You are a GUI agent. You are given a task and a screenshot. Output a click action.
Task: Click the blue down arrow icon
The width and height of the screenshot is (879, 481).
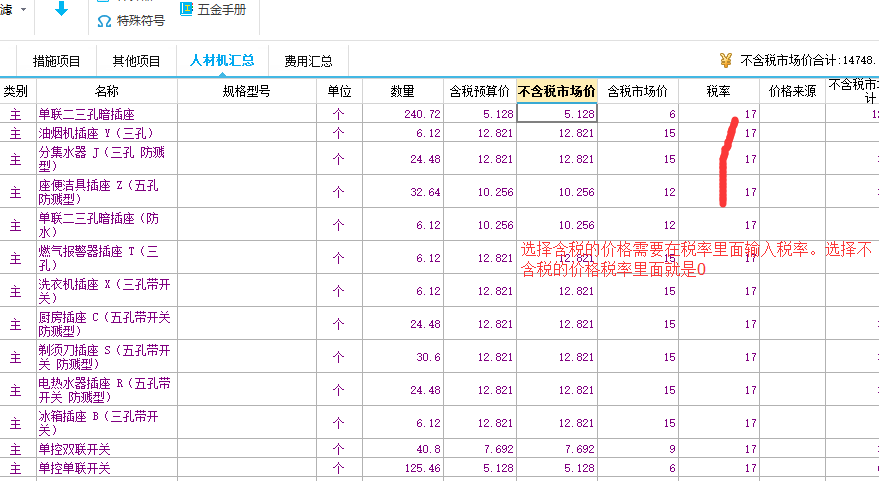(62, 8)
